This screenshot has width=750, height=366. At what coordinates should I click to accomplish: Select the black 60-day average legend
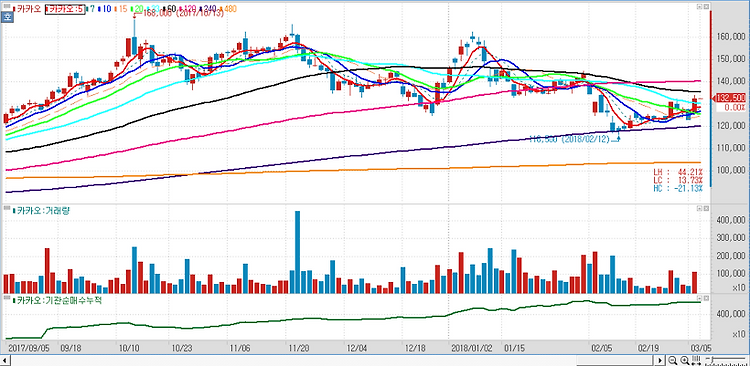click(x=170, y=9)
